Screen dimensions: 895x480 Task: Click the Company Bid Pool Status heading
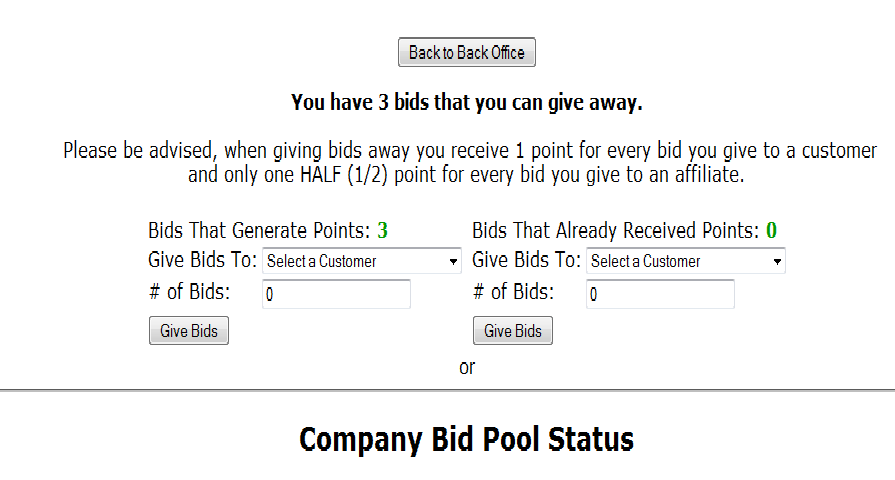pyautogui.click(x=466, y=439)
